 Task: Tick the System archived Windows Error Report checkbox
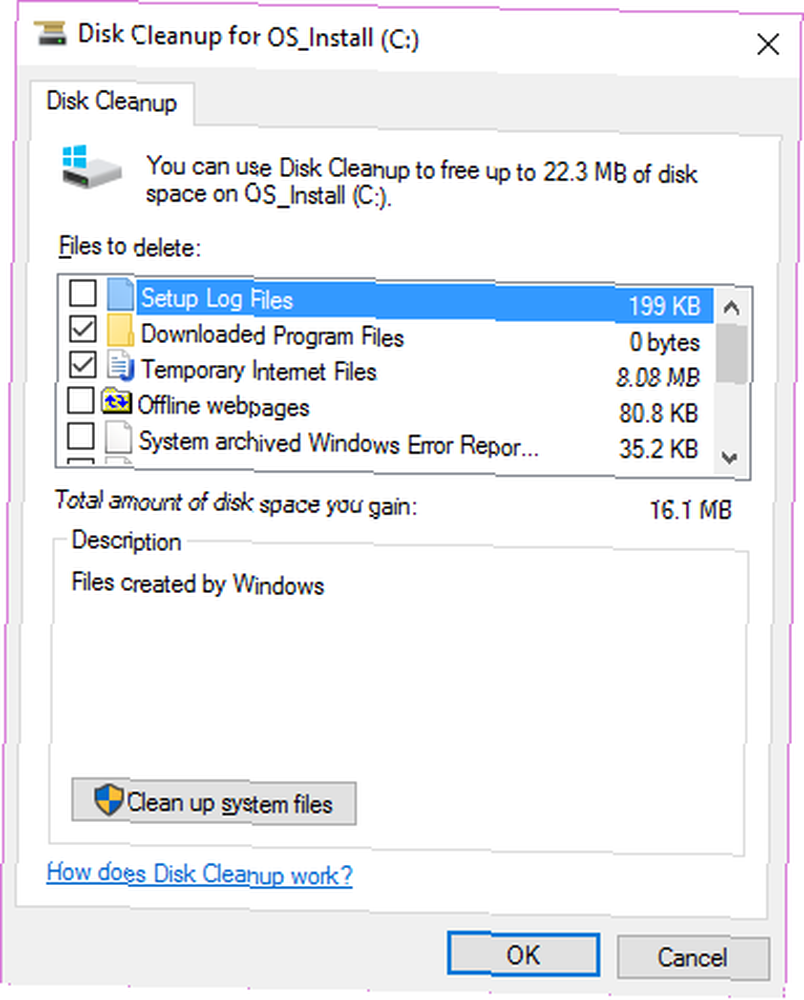(81, 436)
